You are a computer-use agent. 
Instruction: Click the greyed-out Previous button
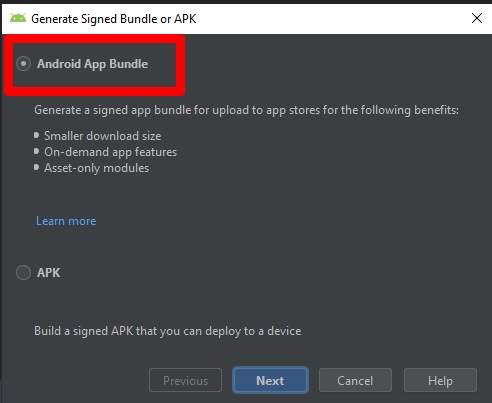point(185,380)
